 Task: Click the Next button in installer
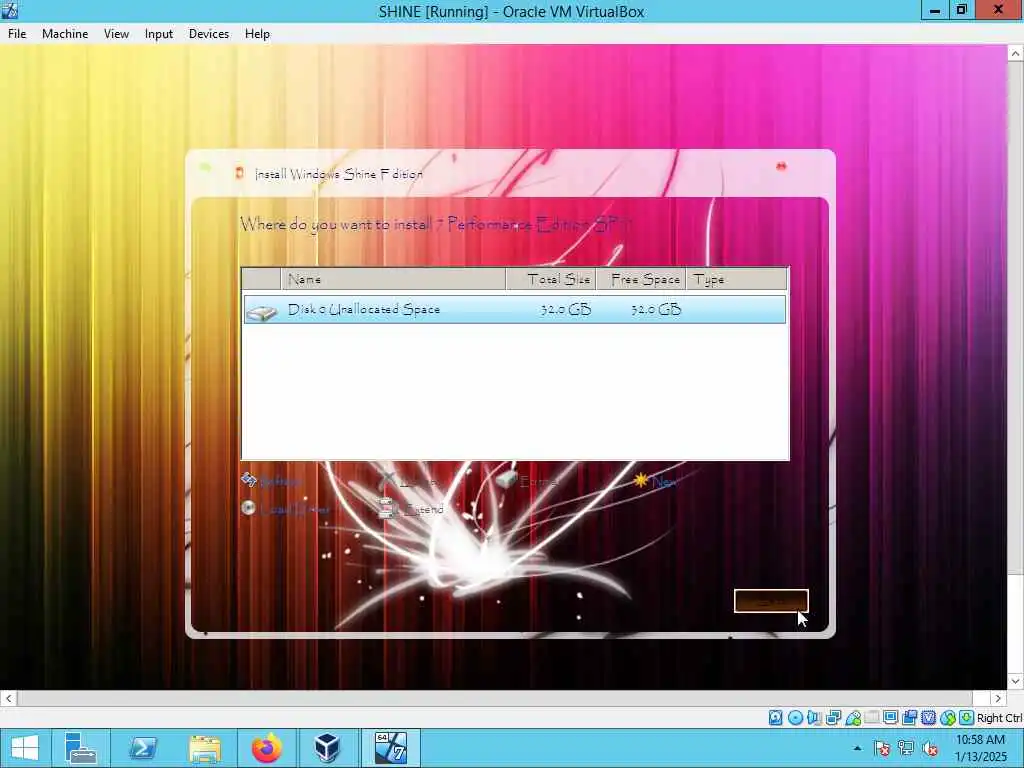click(x=771, y=601)
